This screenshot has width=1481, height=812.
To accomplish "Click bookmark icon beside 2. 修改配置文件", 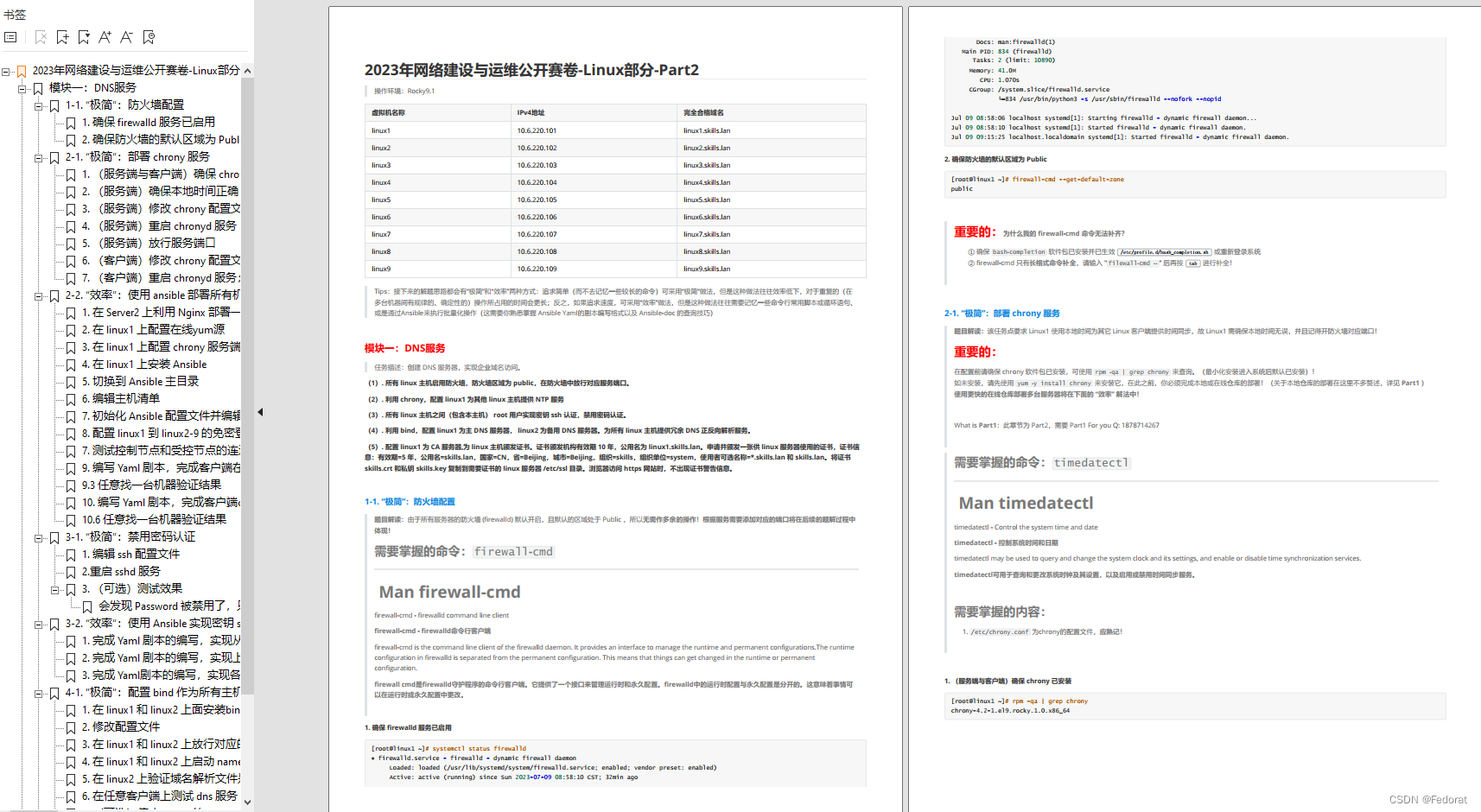I will 71,727.
